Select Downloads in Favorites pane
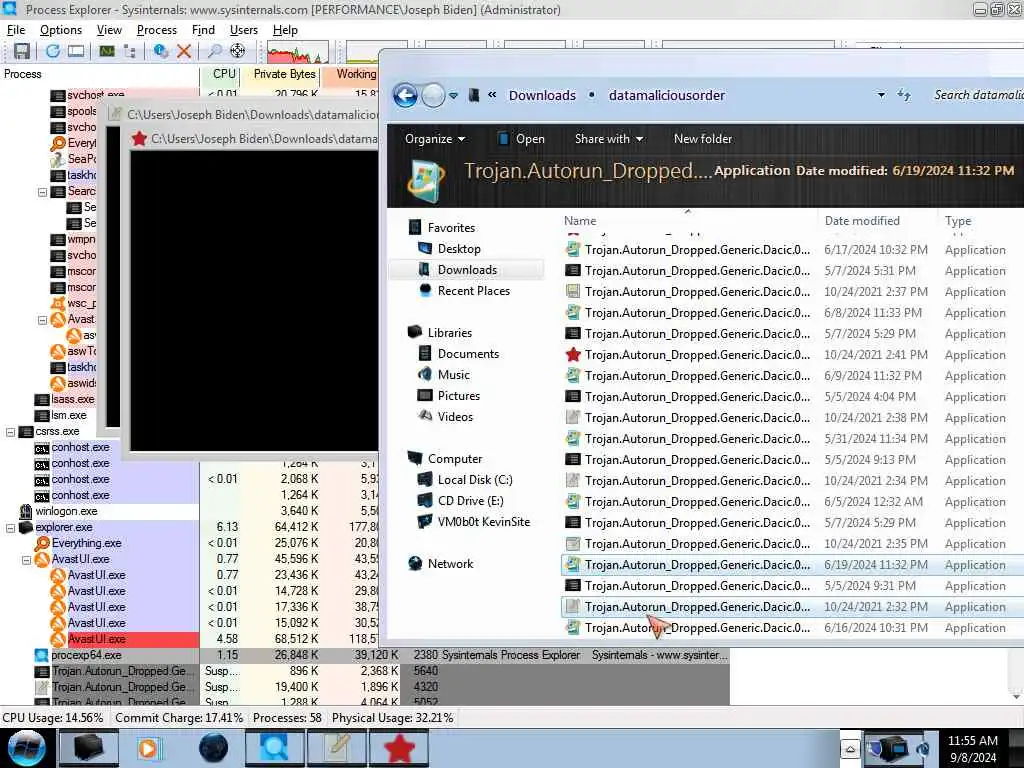 (x=467, y=270)
